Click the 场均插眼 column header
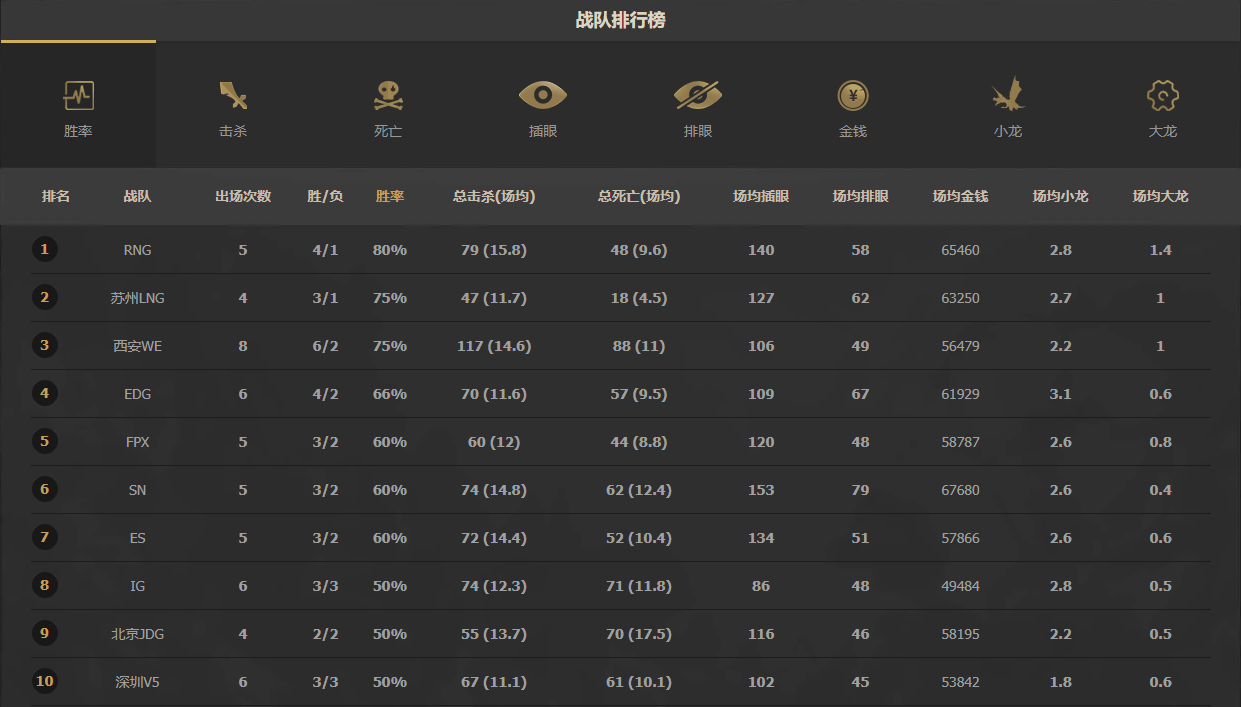Viewport: 1241px width, 707px height. click(x=761, y=197)
